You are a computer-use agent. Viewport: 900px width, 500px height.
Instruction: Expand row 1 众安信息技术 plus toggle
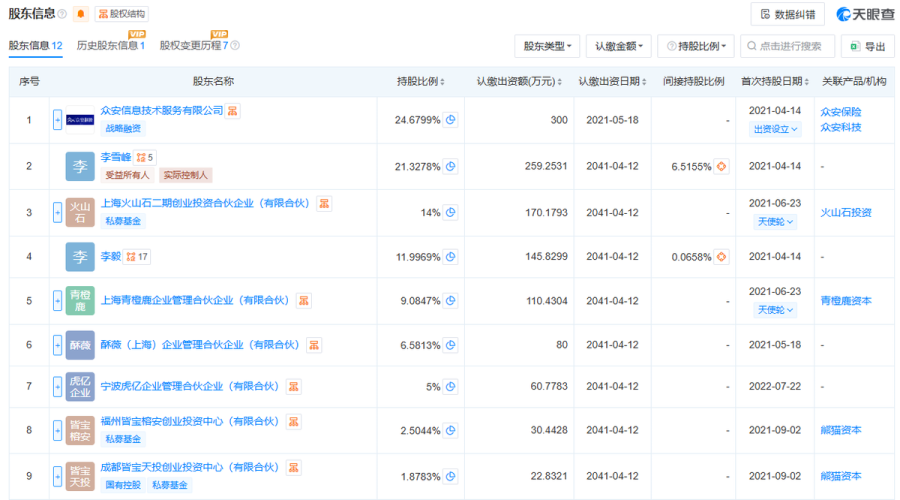click(x=57, y=120)
